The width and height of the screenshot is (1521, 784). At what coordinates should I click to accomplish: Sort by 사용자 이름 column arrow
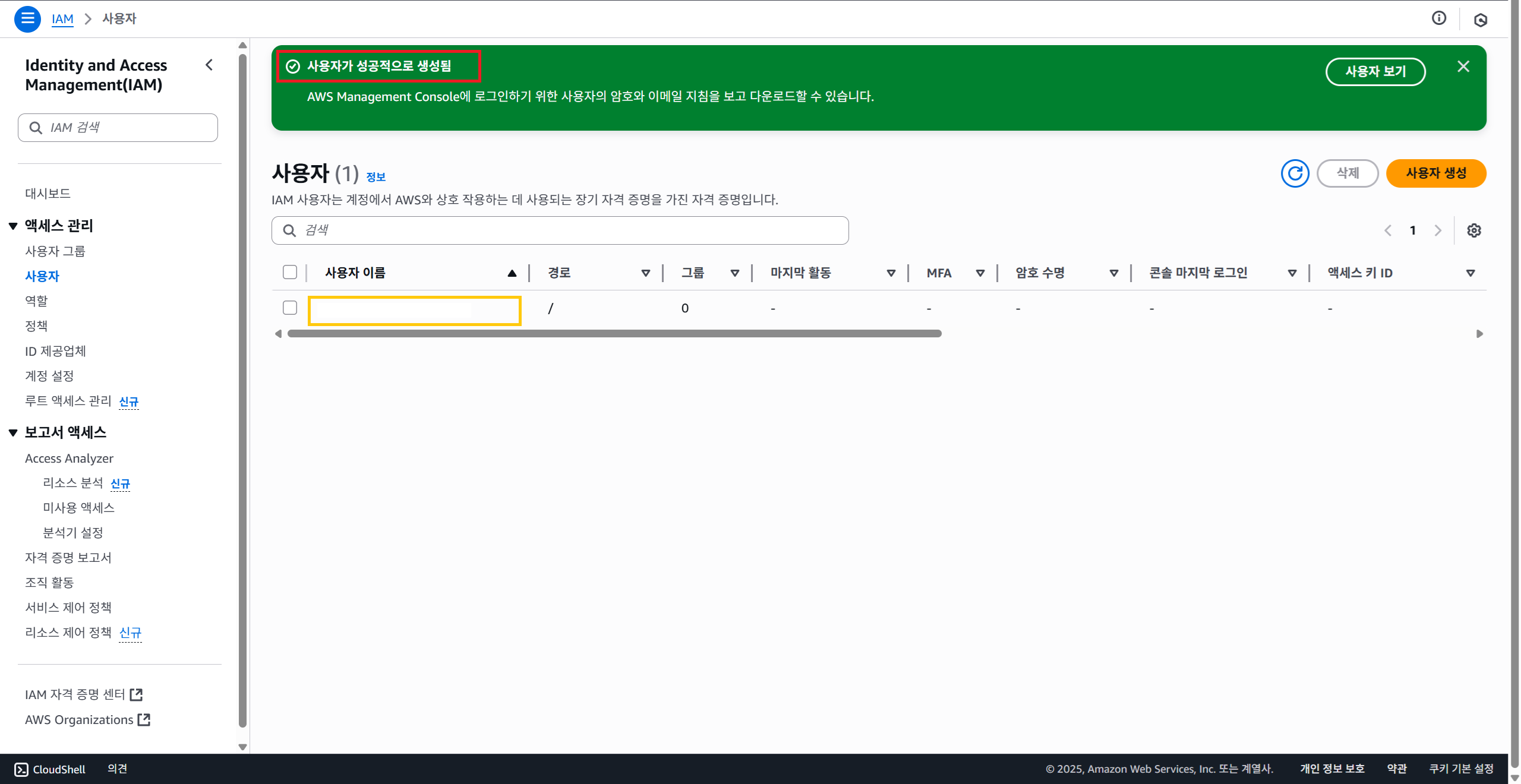coord(512,273)
